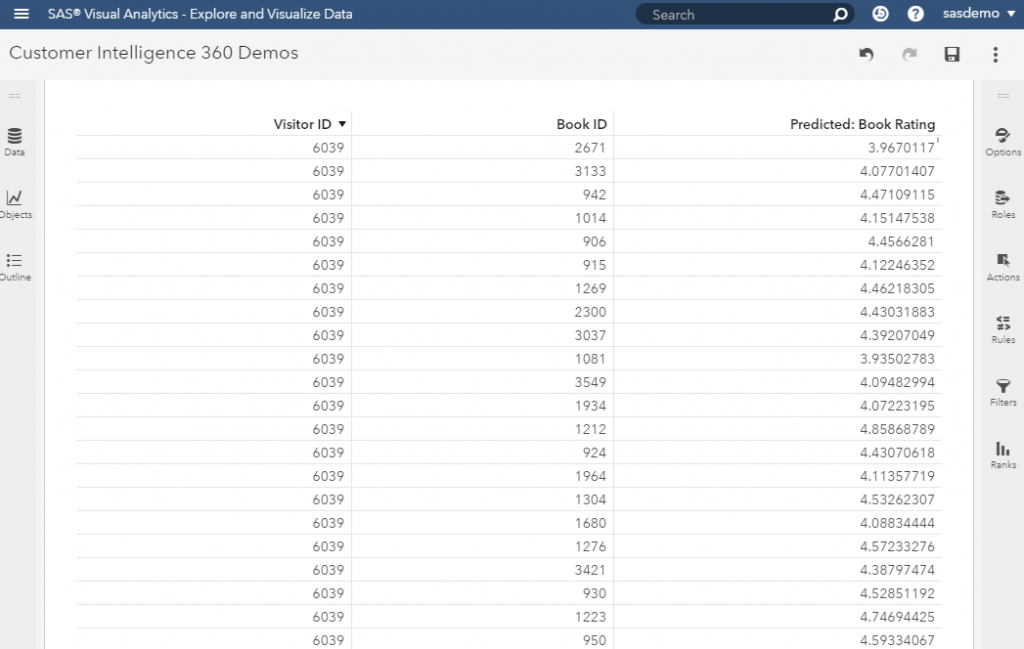Open the Objects panel
The image size is (1024, 649).
pyautogui.click(x=14, y=203)
